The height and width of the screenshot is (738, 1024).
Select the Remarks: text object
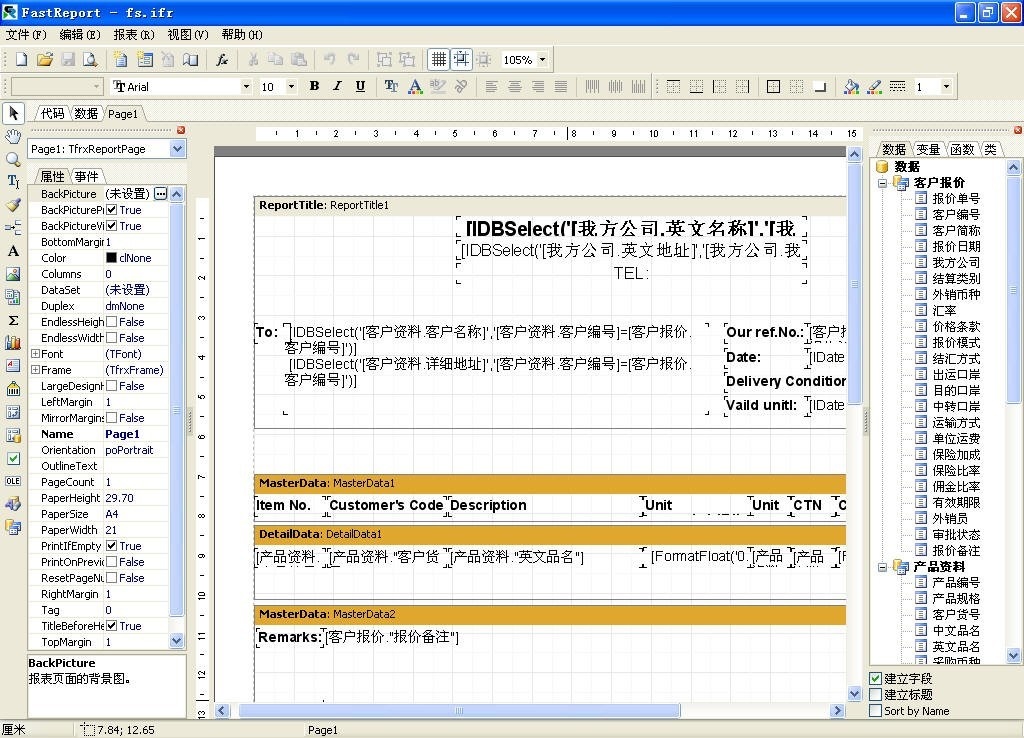(x=289, y=637)
